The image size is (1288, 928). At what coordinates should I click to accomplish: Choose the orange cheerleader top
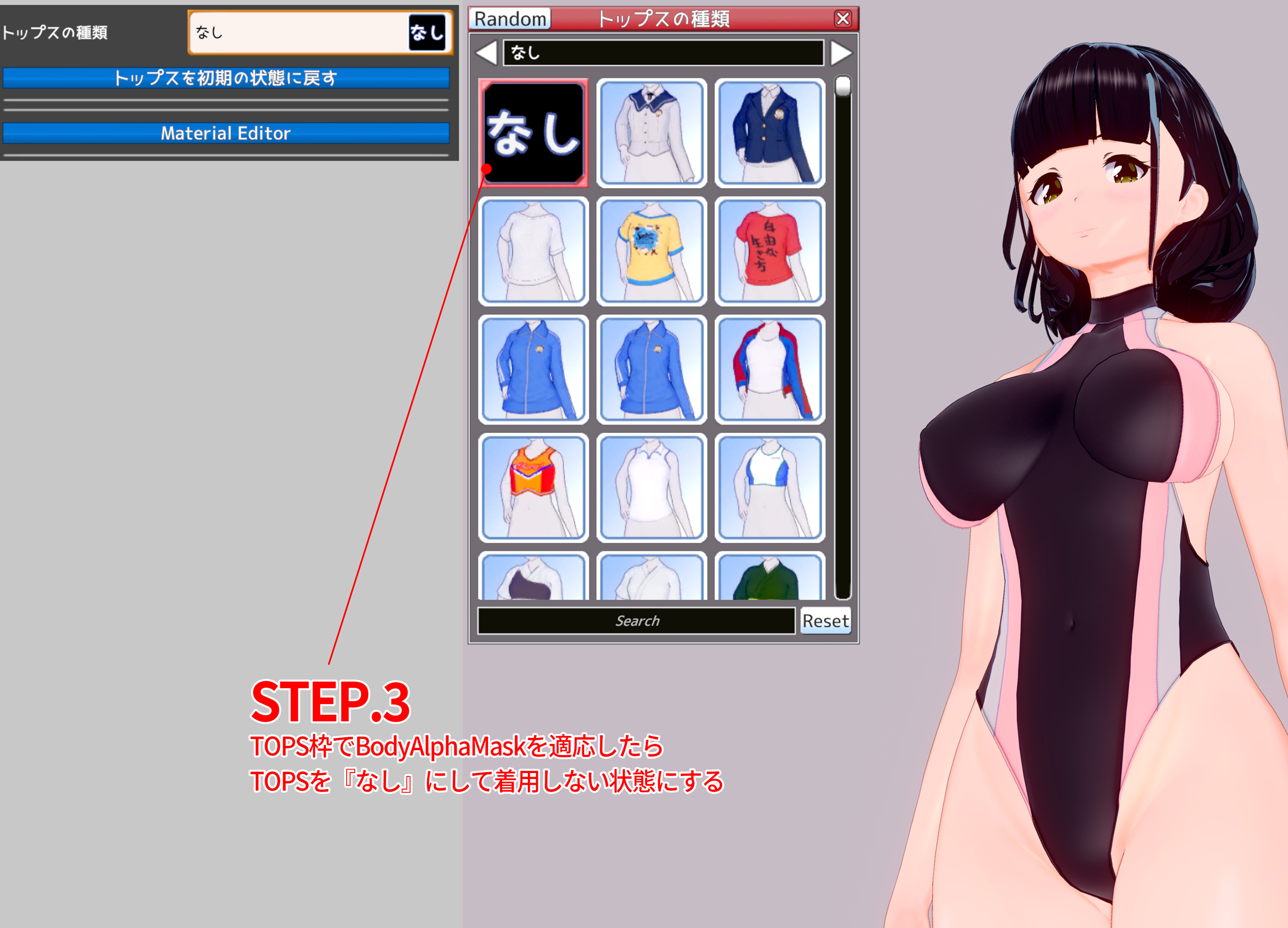(533, 487)
